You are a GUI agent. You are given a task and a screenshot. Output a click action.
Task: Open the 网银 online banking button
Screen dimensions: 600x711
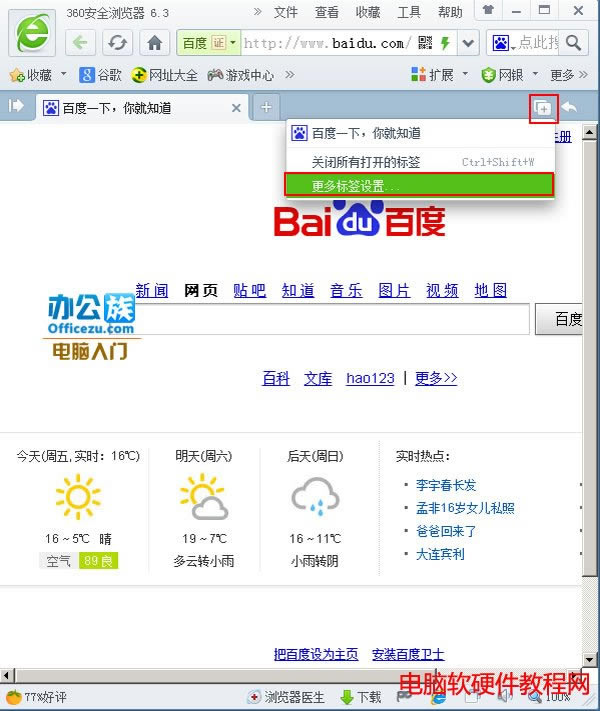pyautogui.click(x=502, y=75)
